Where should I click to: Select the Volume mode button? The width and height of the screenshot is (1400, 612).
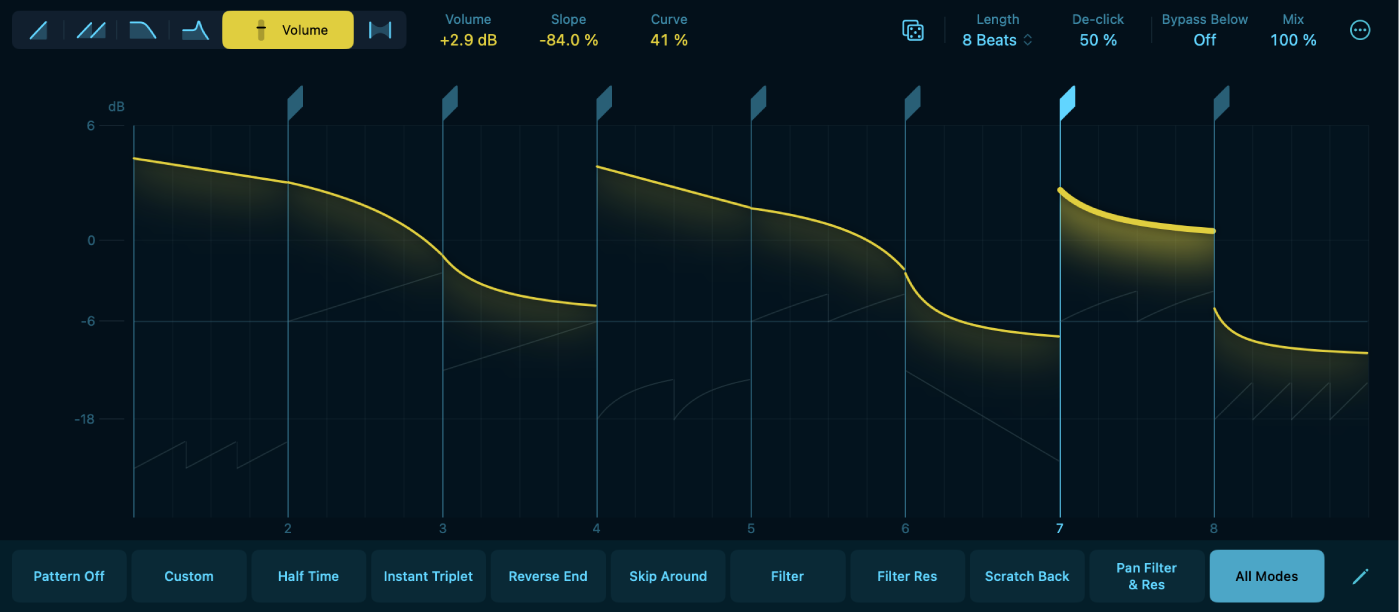[x=288, y=30]
